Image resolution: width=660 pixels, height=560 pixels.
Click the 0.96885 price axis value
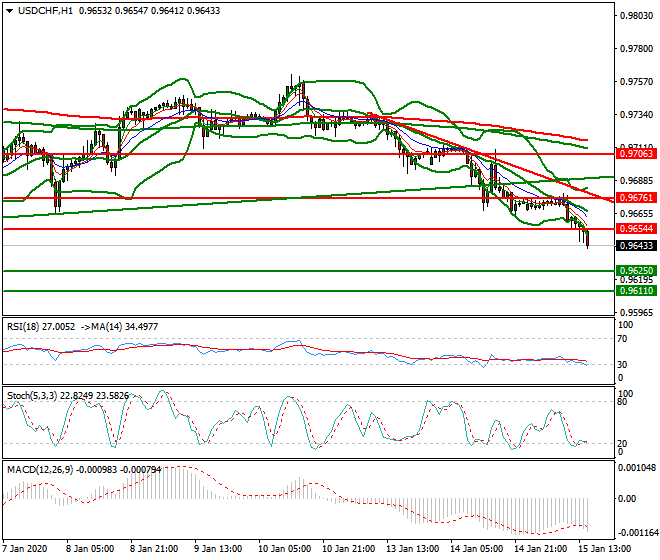(x=636, y=181)
